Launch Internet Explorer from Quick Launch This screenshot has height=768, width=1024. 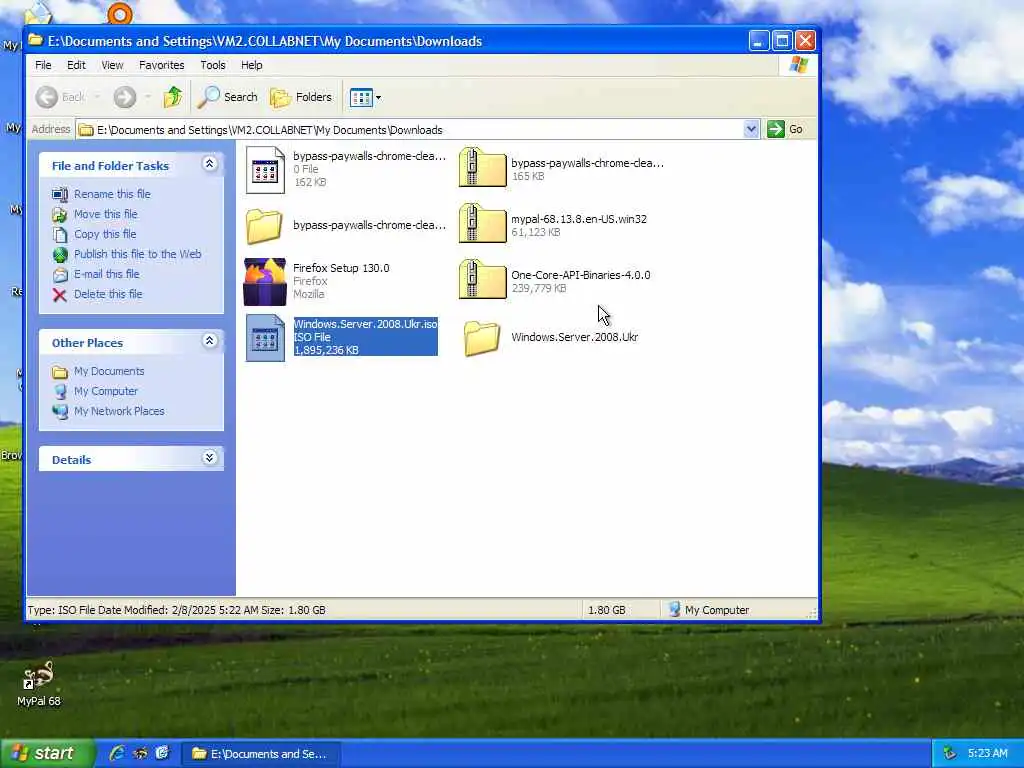point(117,753)
